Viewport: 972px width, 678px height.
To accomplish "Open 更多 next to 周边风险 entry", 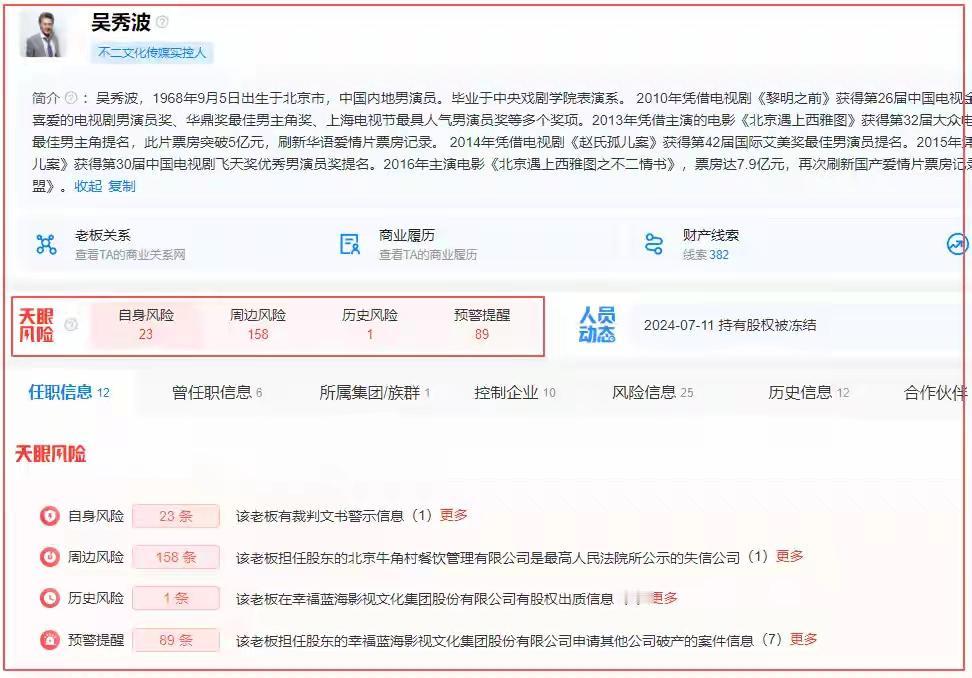I will (x=789, y=557).
